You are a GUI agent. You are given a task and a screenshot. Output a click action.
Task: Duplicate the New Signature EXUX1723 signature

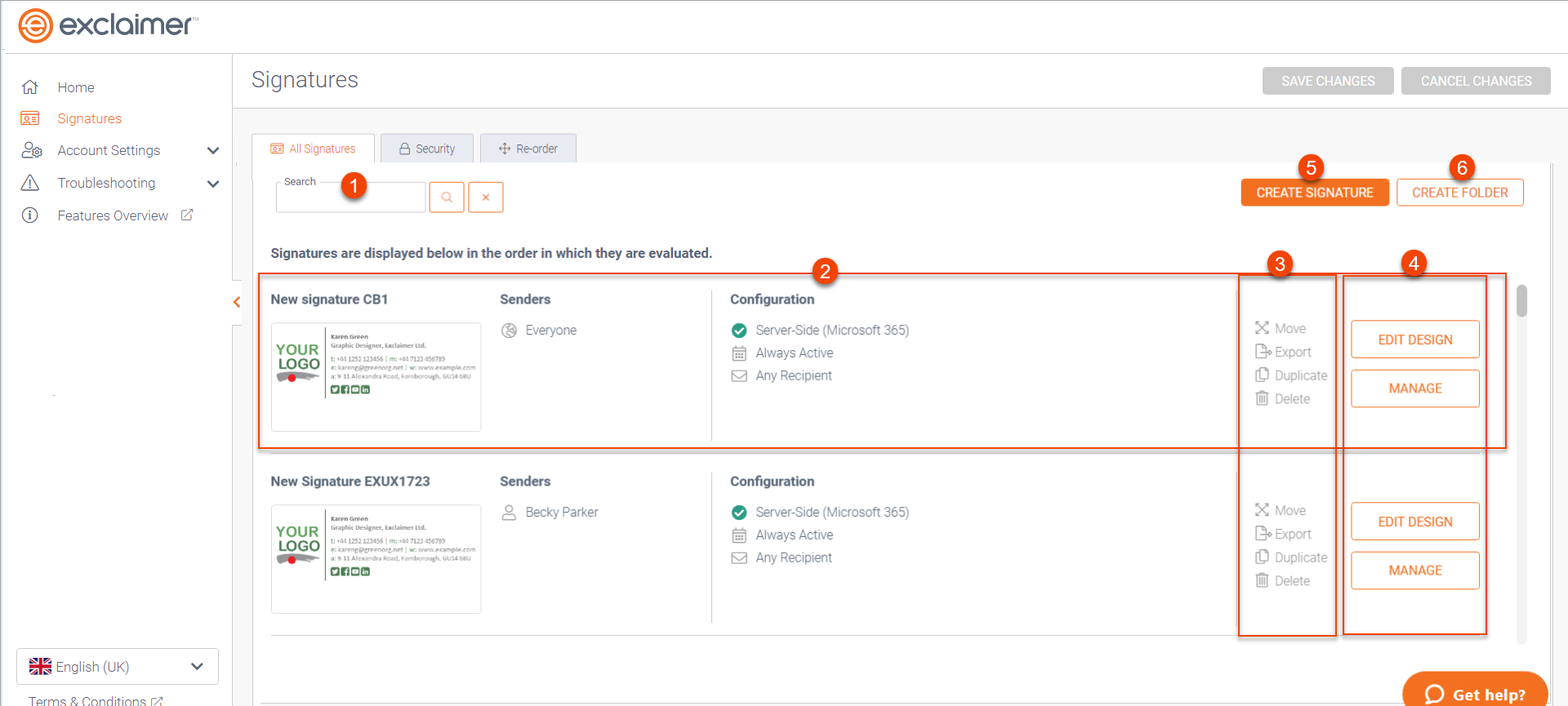pos(1290,557)
